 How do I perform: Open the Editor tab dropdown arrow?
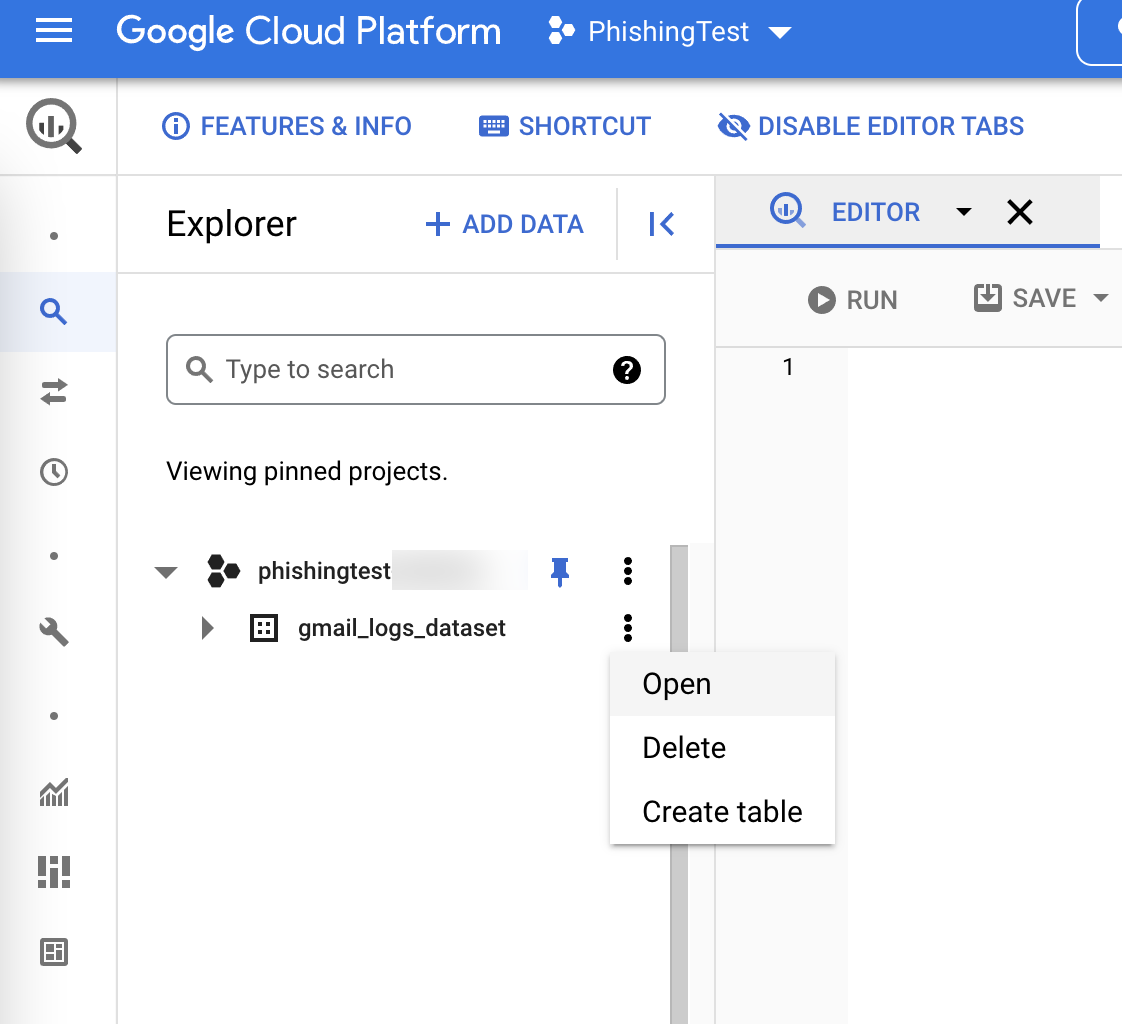pos(964,212)
